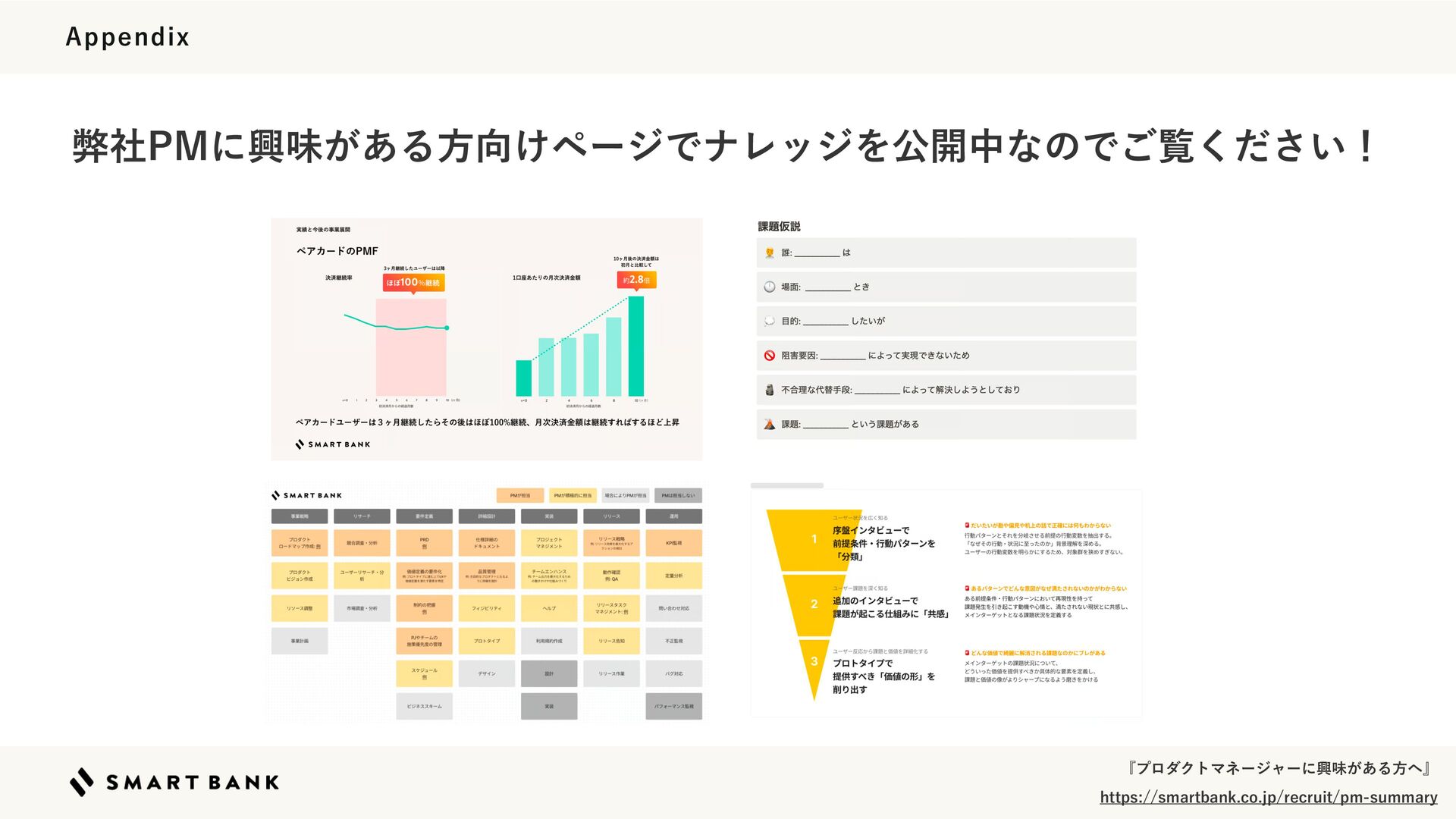
Task: Click the Appendix heading text
Action: coord(127,36)
